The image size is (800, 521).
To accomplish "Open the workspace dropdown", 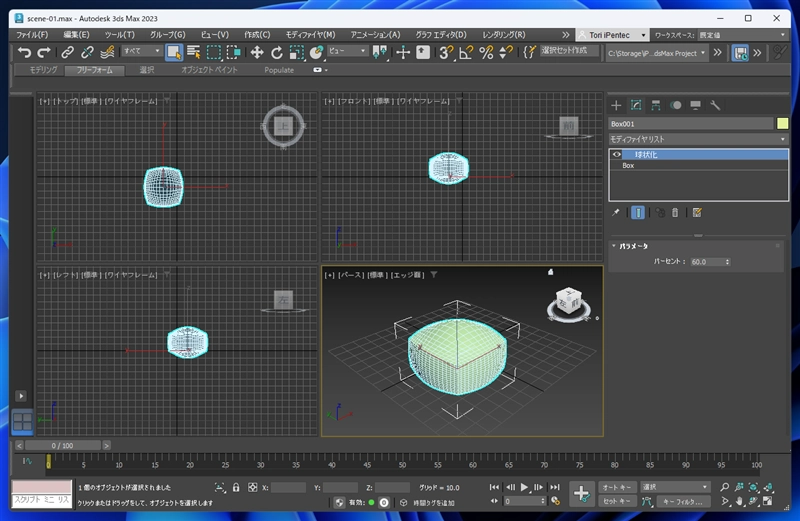I will point(742,35).
